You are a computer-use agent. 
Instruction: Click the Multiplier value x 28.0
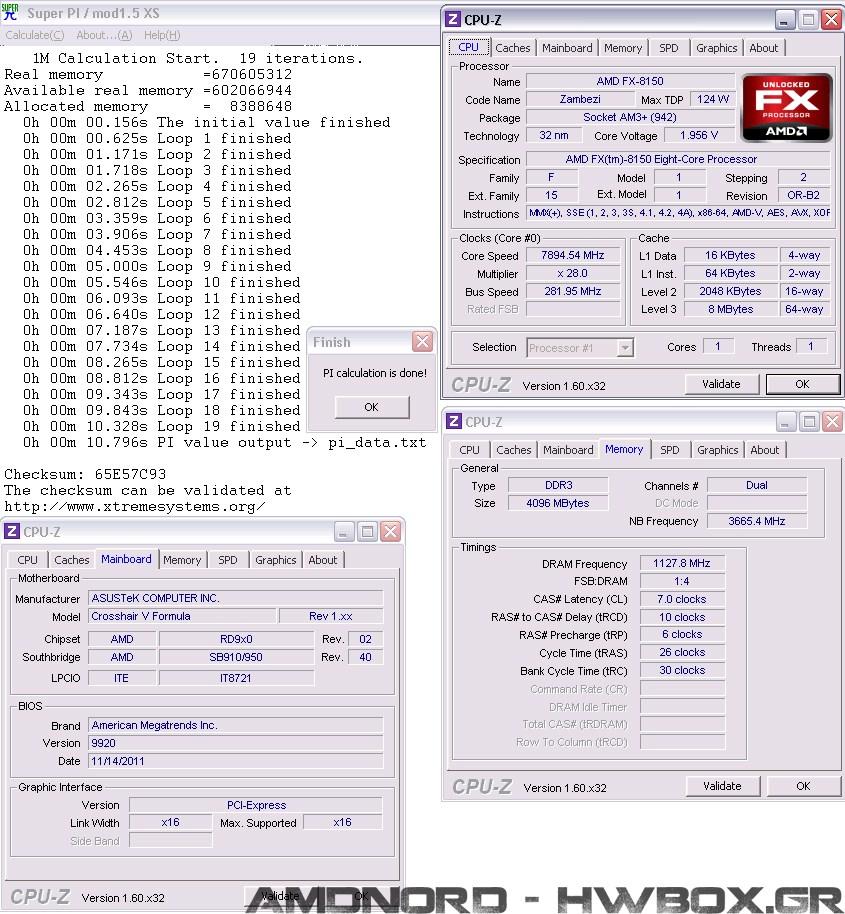click(572, 273)
